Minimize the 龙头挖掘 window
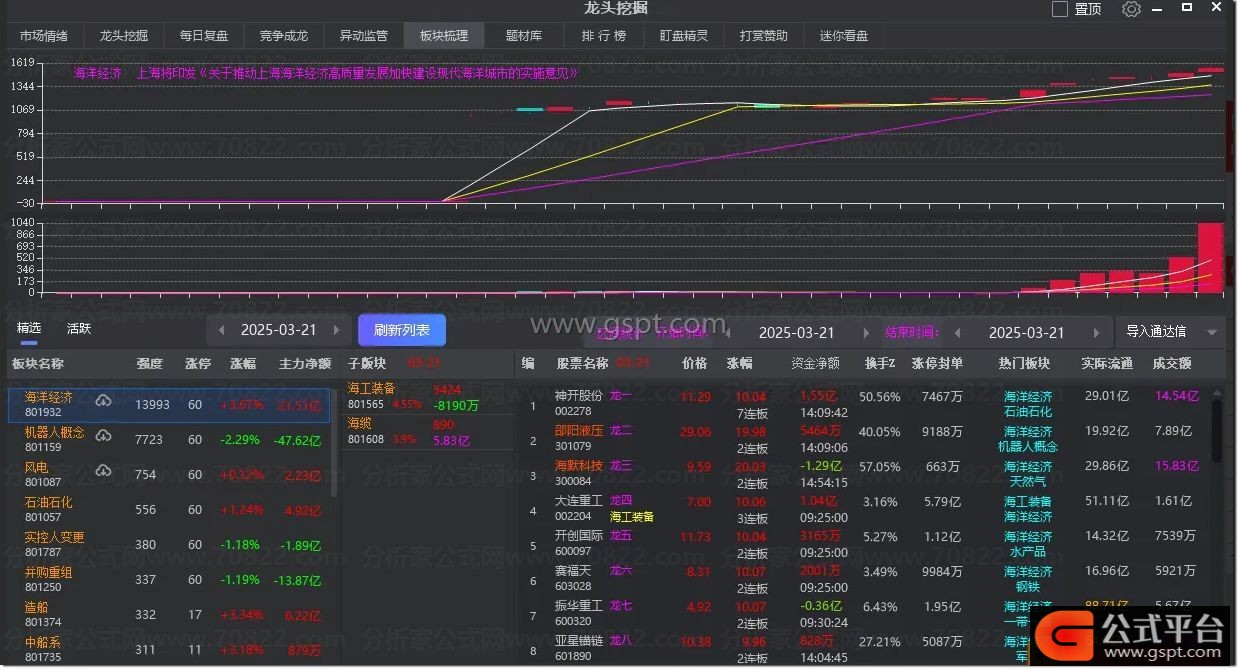1240x669 pixels. 1159,8
